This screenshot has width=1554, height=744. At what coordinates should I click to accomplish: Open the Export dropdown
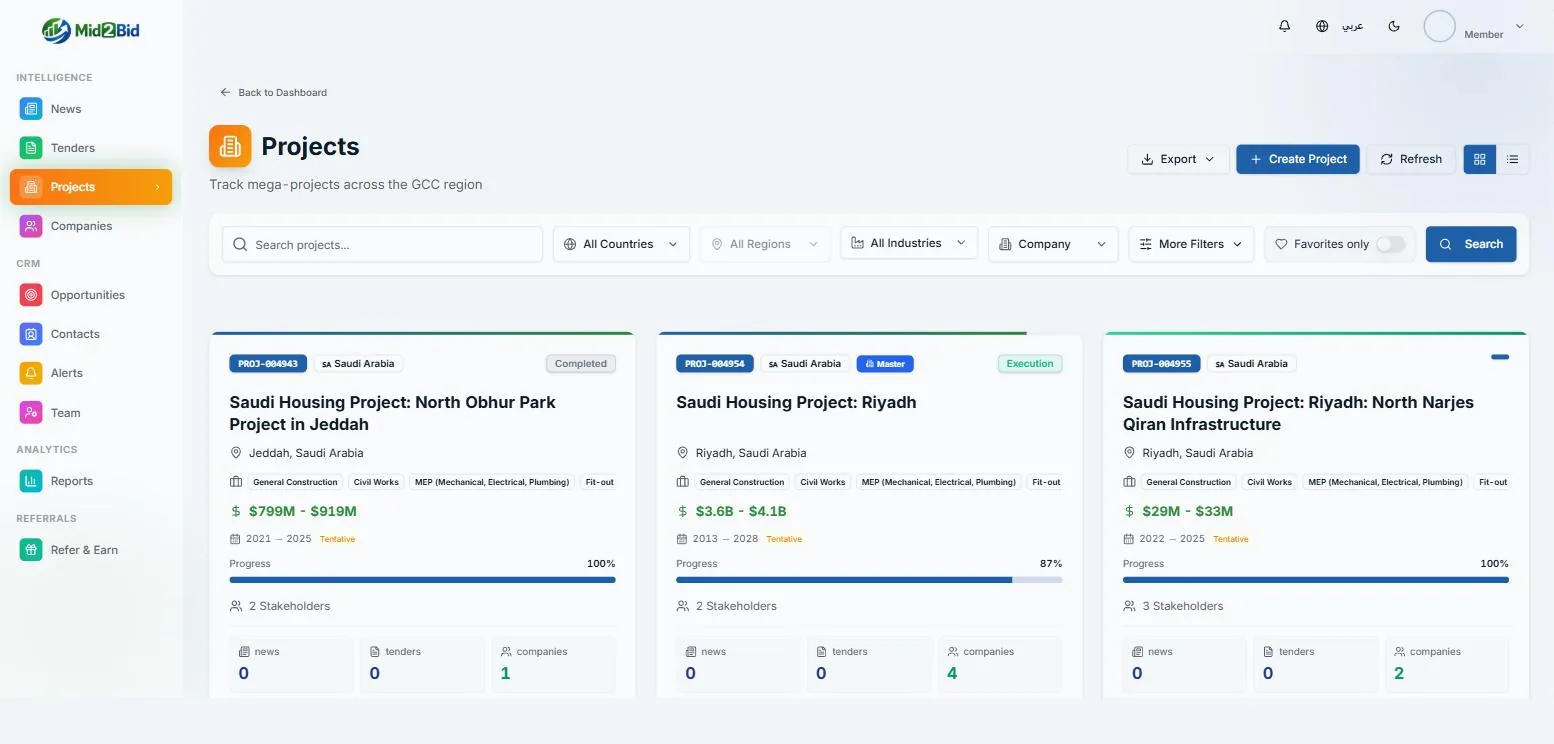[x=1178, y=159]
